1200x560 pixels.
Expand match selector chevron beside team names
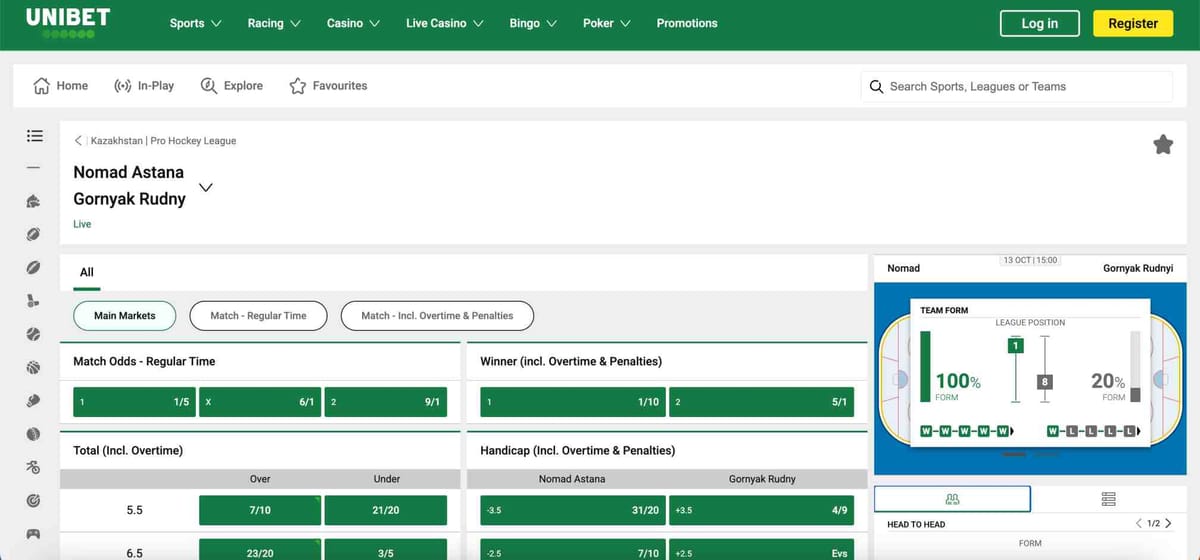[x=207, y=187]
